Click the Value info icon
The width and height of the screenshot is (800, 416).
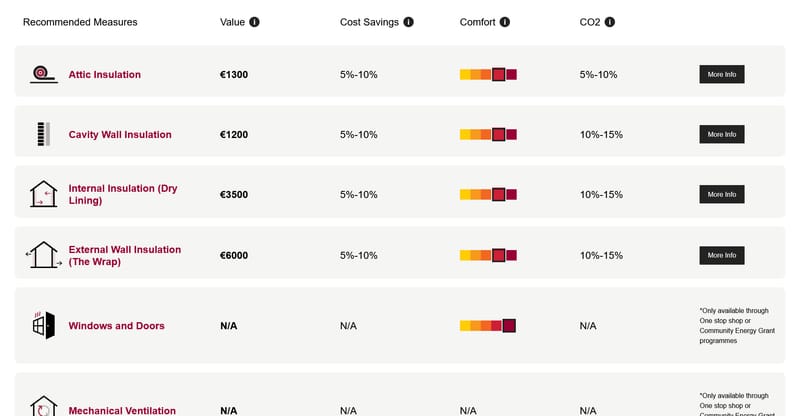point(254,22)
